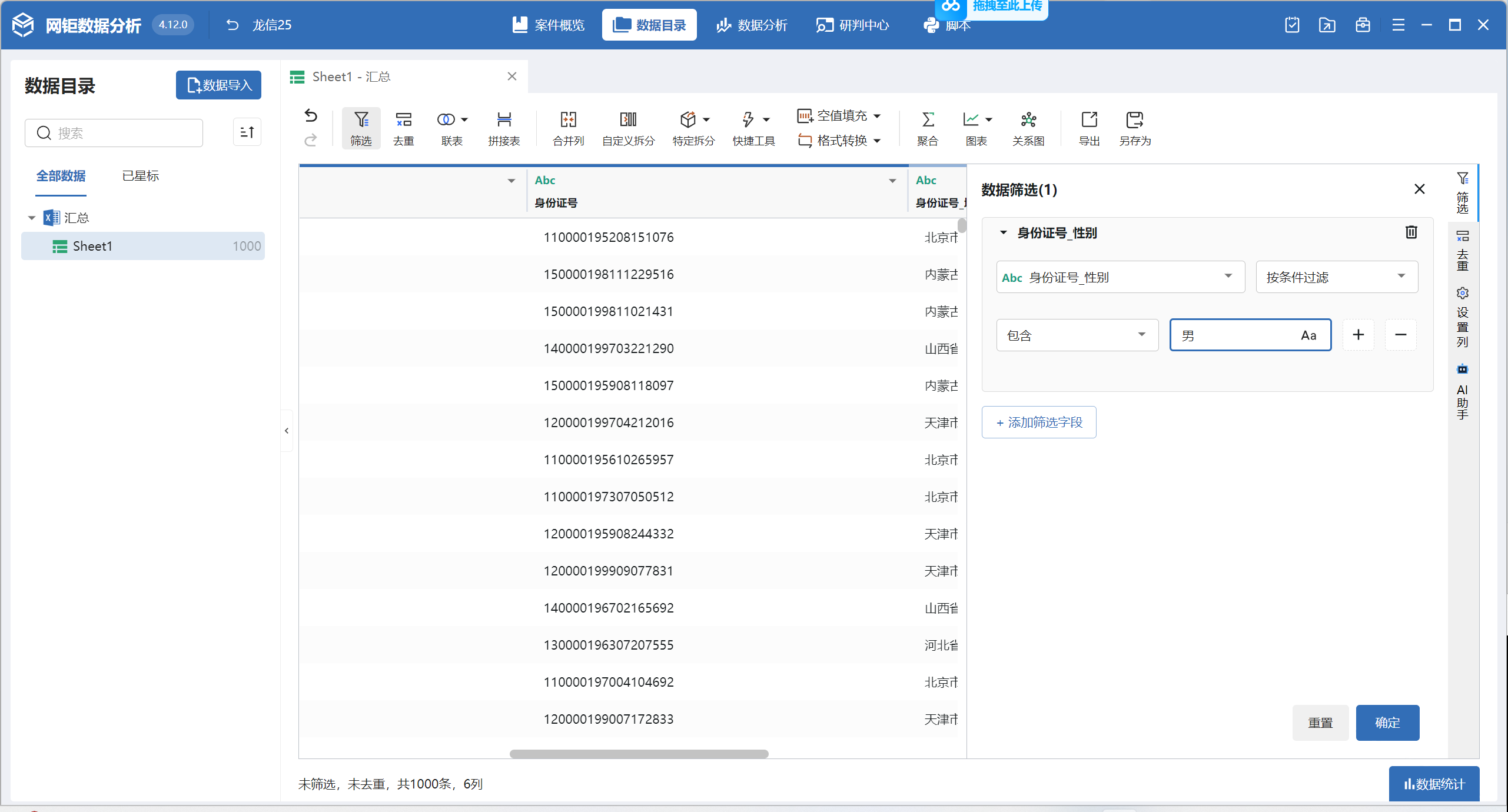Click the 确定 confirm button

click(x=1387, y=723)
